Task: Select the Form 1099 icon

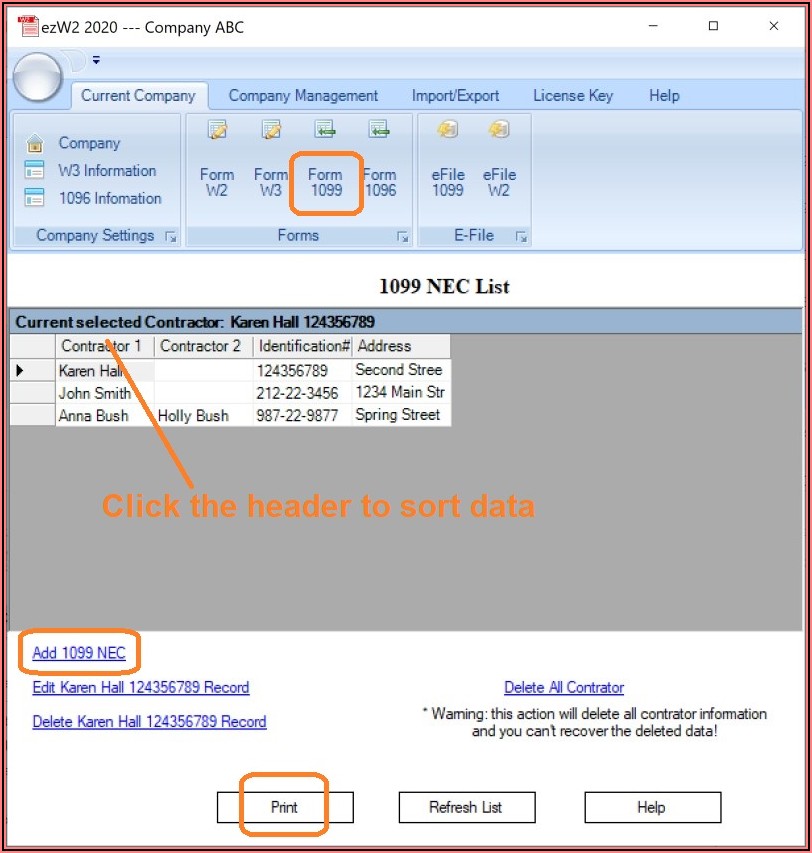Action: (x=325, y=161)
